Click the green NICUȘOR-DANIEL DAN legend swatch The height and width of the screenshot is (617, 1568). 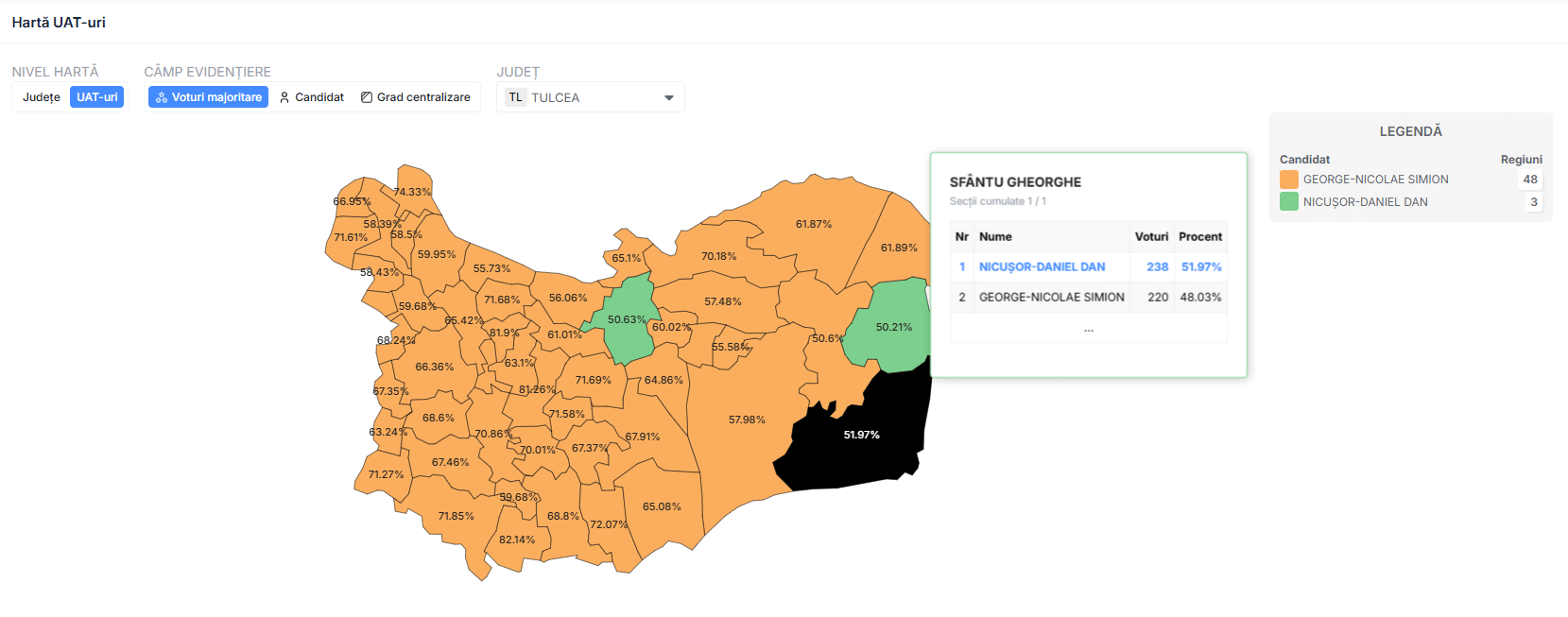point(1289,202)
